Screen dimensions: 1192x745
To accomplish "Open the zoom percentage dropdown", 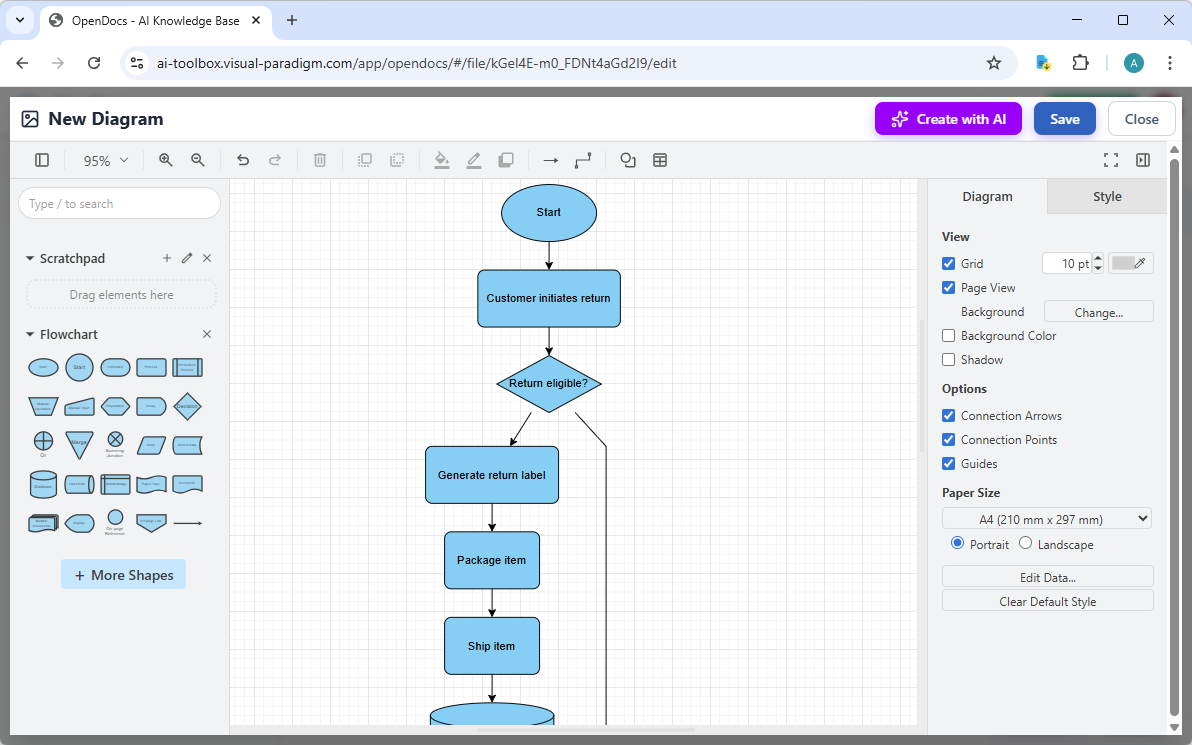I will (104, 160).
